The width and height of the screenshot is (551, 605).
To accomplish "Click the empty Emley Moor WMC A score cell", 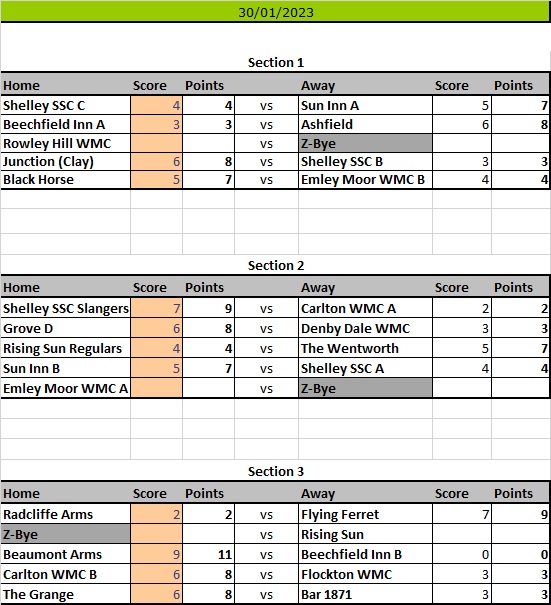I will 156,388.
